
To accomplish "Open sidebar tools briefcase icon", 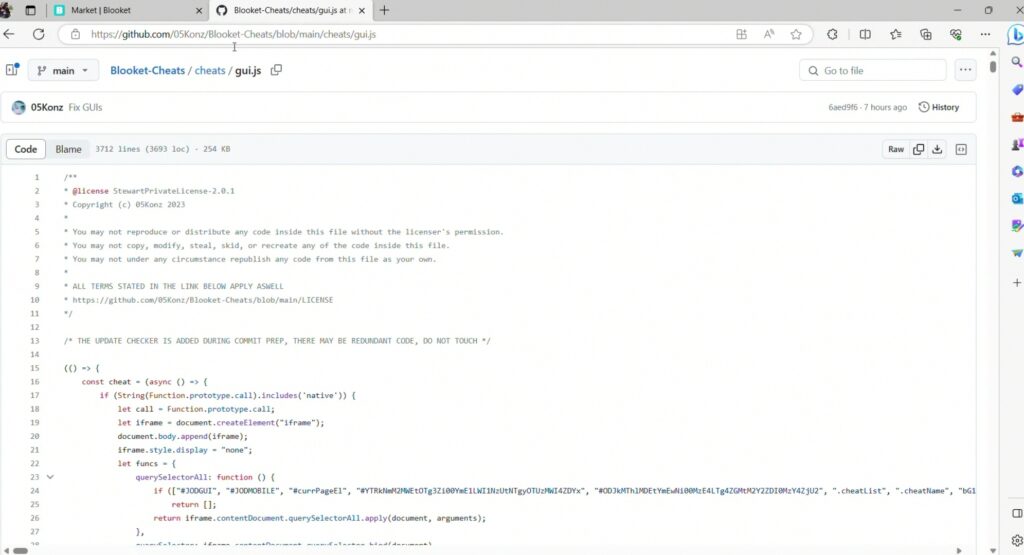I will [1016, 118].
